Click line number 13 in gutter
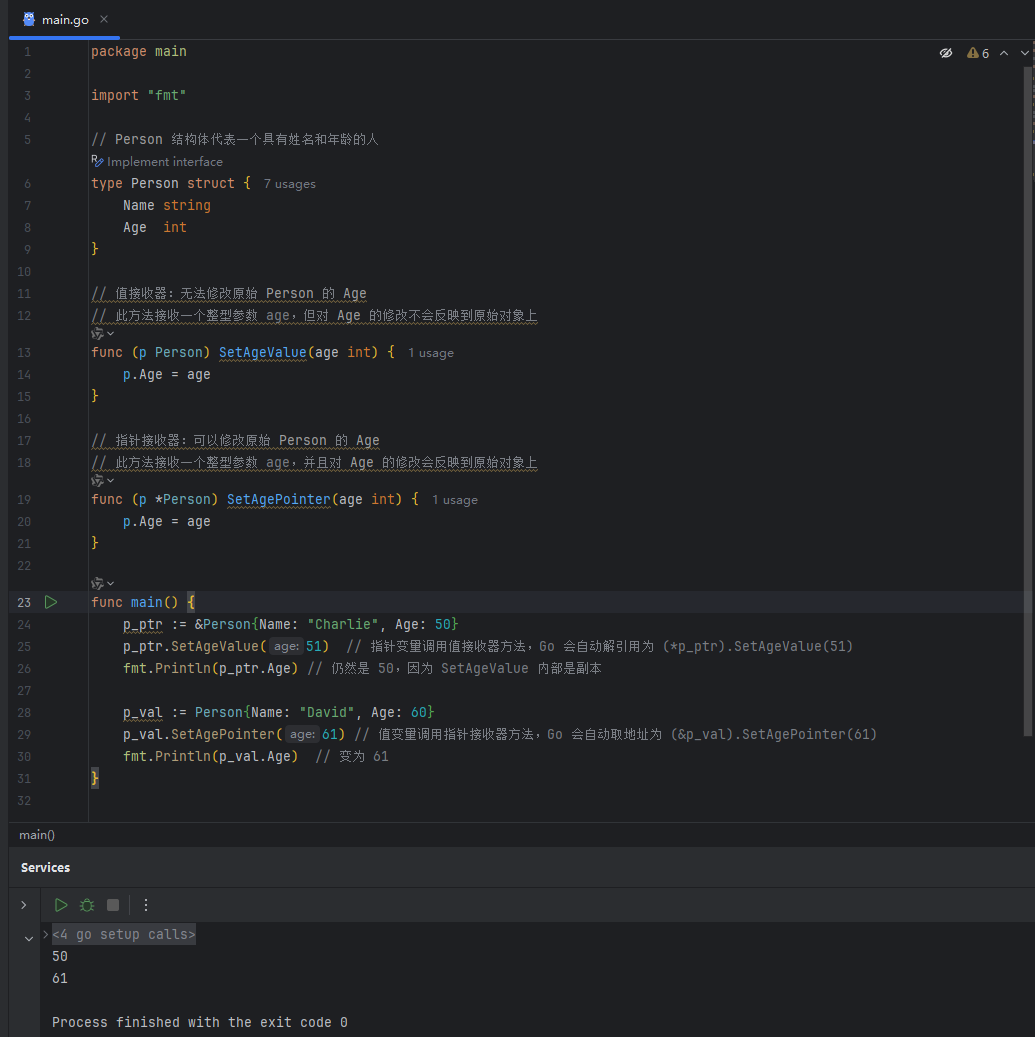1035x1037 pixels. click(x=24, y=353)
